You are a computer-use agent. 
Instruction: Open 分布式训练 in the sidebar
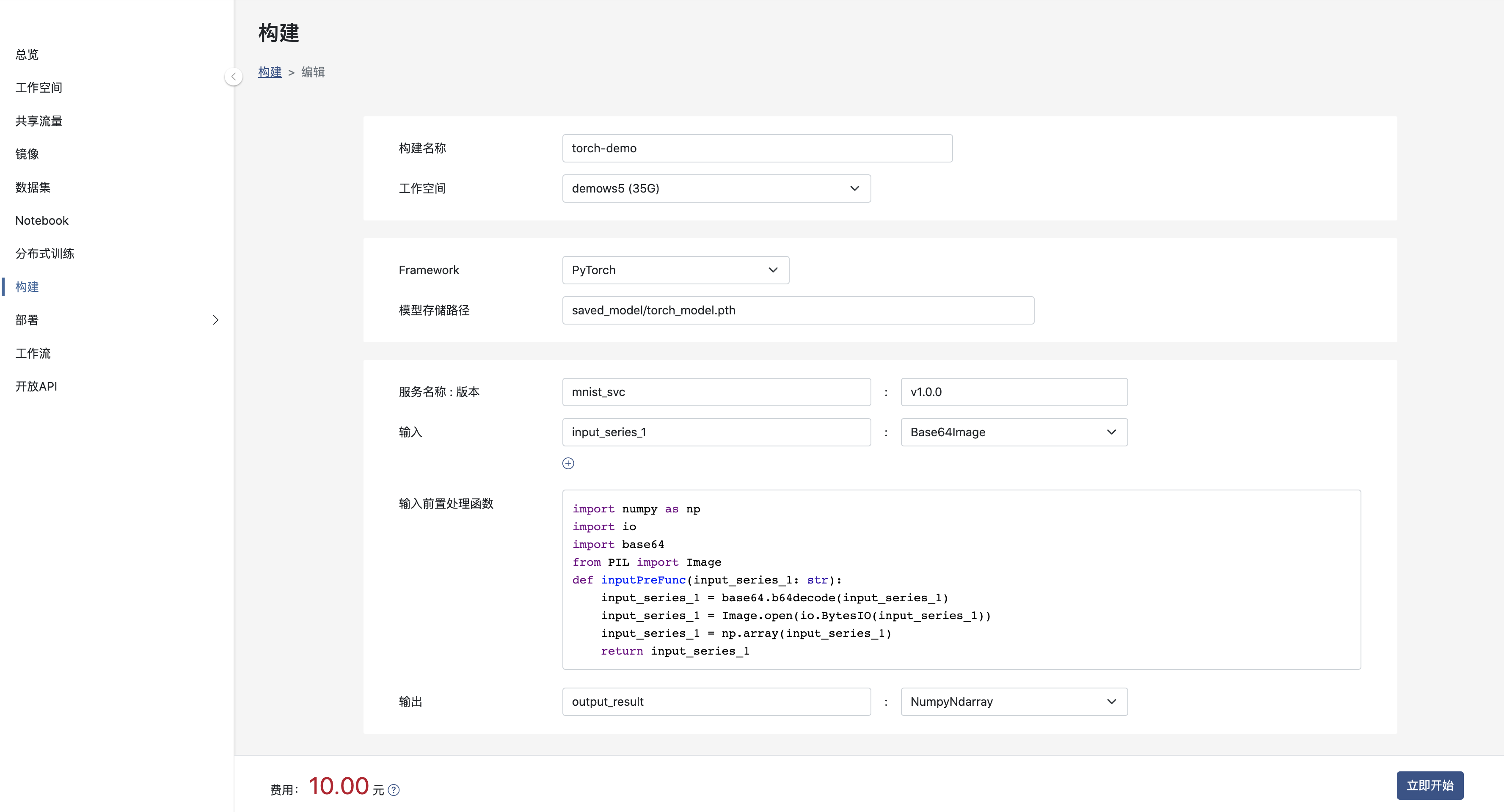[45, 254]
